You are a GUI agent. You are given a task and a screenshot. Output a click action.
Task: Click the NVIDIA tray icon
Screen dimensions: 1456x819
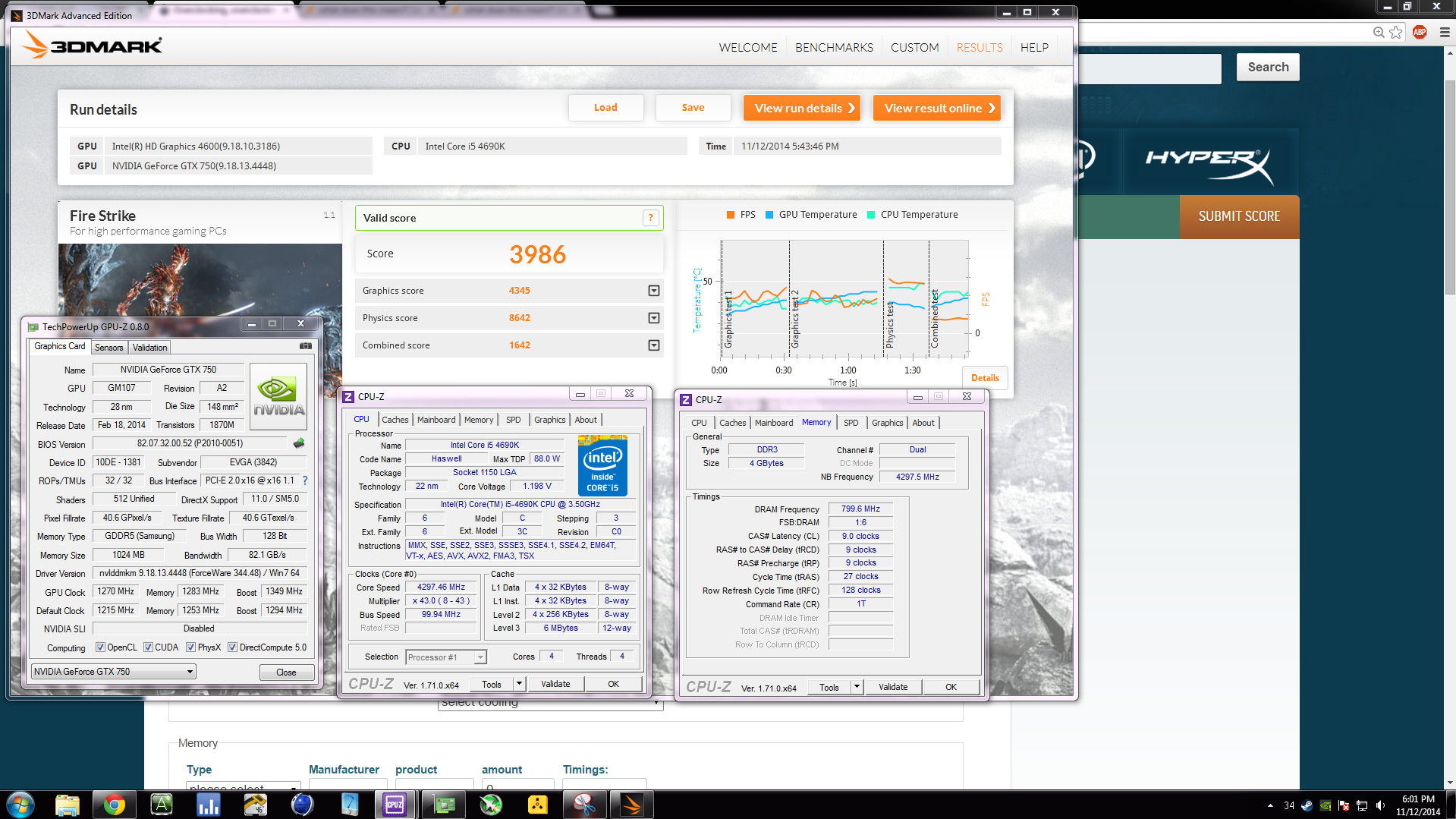[1325, 805]
